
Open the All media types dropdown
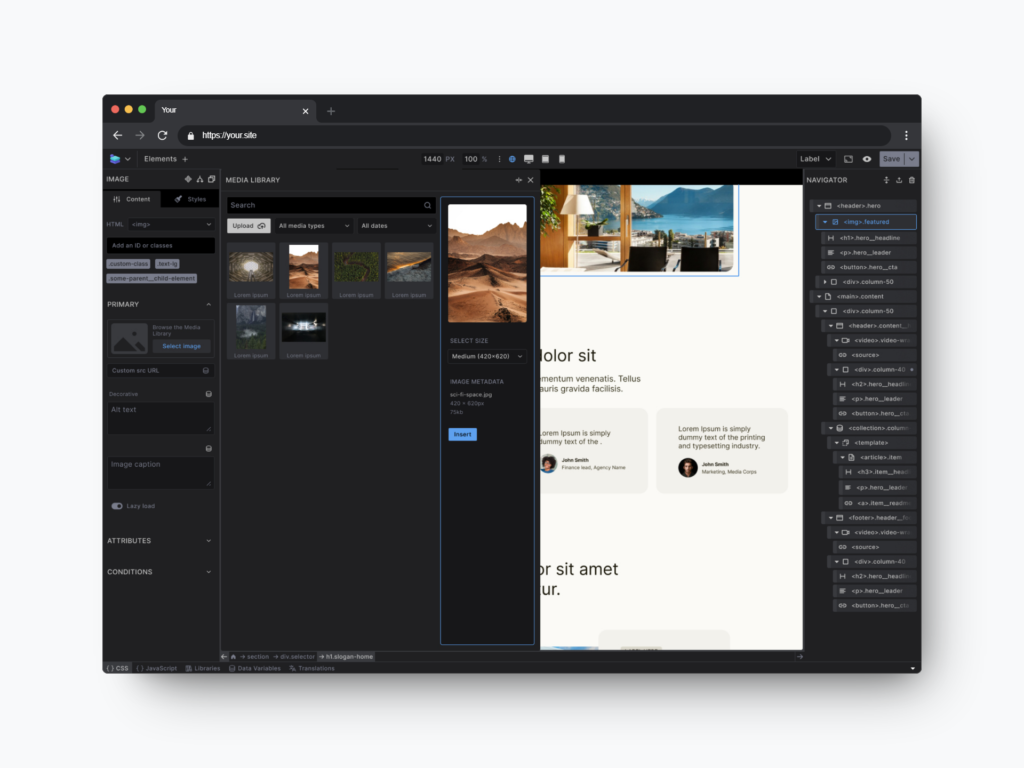315,226
